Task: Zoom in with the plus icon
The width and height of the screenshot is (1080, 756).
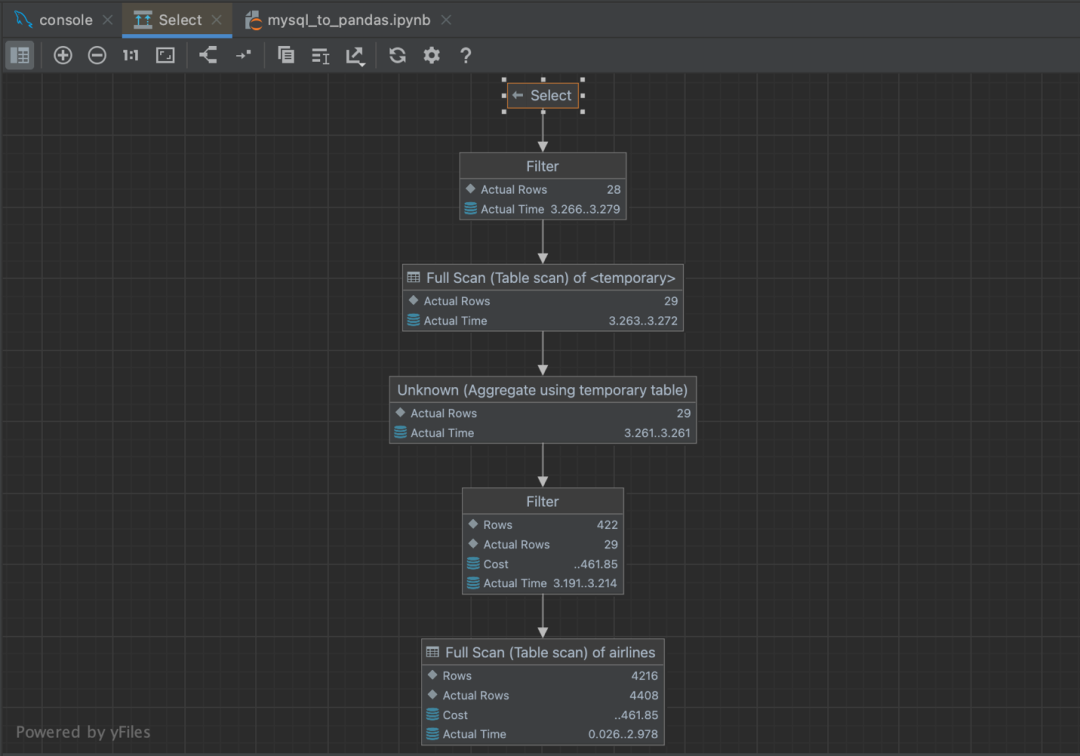Action: 63,55
